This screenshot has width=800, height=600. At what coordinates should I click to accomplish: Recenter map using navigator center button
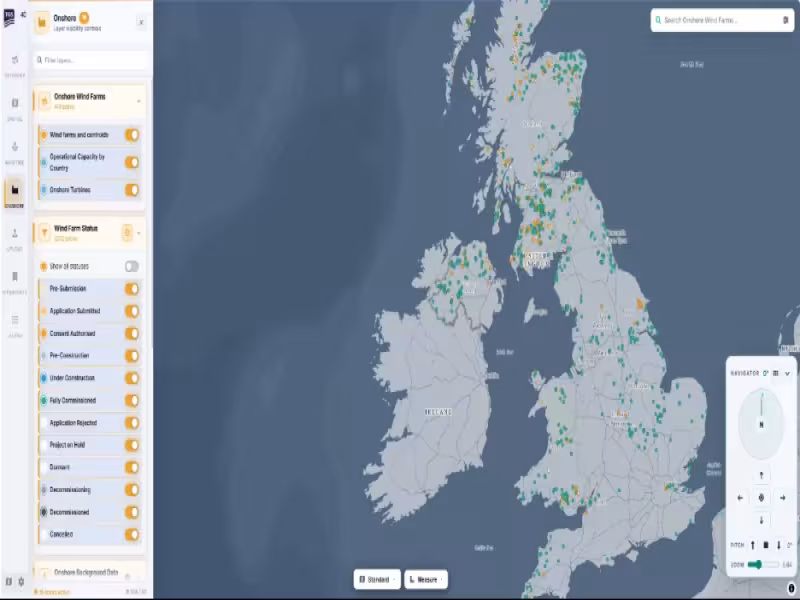pyautogui.click(x=761, y=498)
